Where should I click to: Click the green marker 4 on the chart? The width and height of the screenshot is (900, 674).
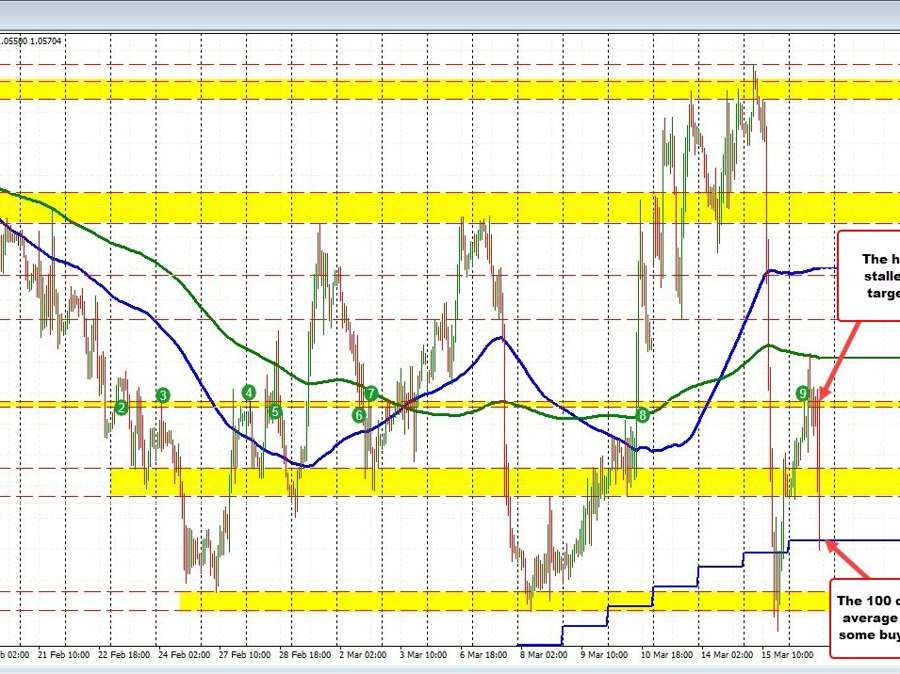[x=248, y=393]
